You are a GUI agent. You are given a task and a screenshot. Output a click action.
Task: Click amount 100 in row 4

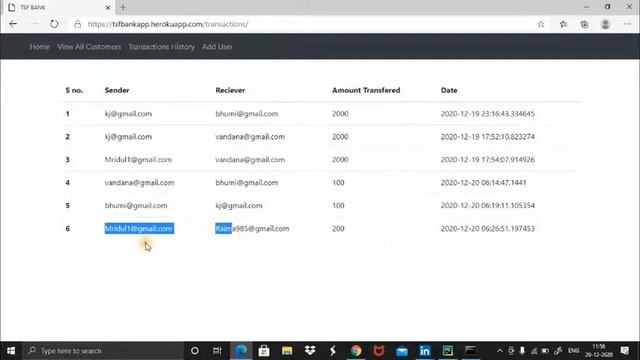pyautogui.click(x=338, y=182)
